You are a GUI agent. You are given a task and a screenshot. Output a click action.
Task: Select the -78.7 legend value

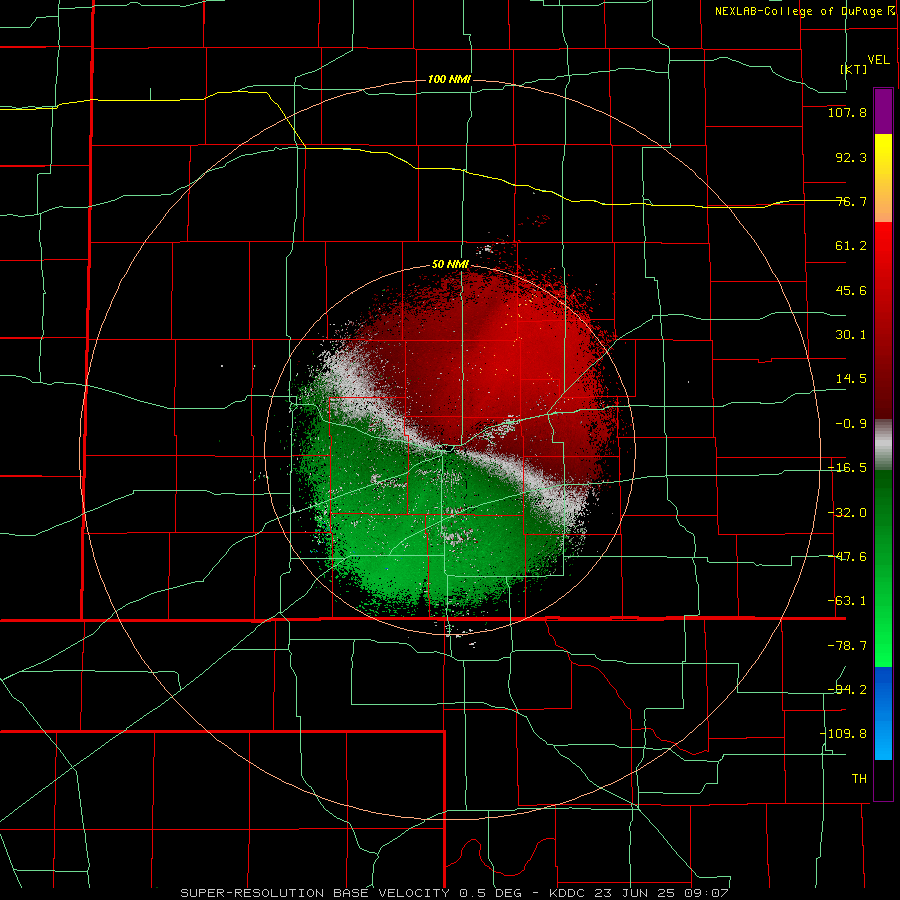pos(847,646)
